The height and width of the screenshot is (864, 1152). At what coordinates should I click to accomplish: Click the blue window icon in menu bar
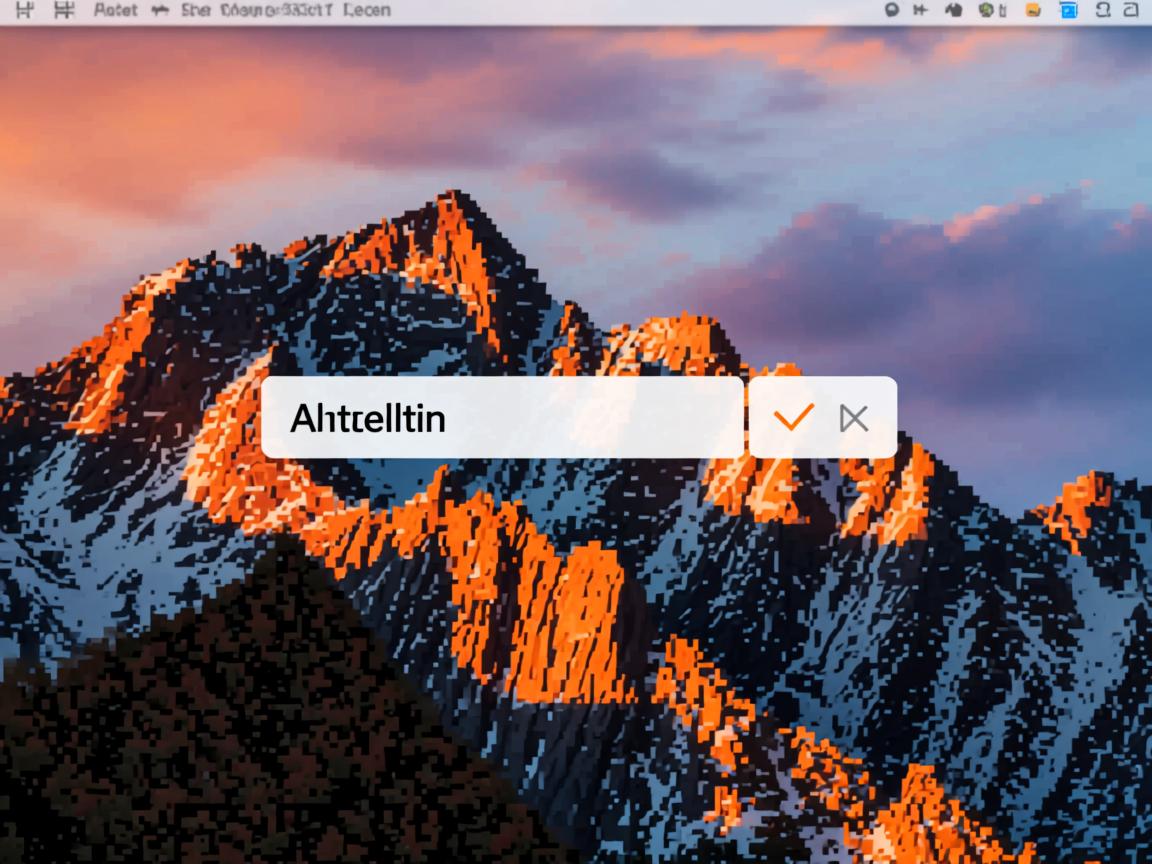pos(1068,10)
